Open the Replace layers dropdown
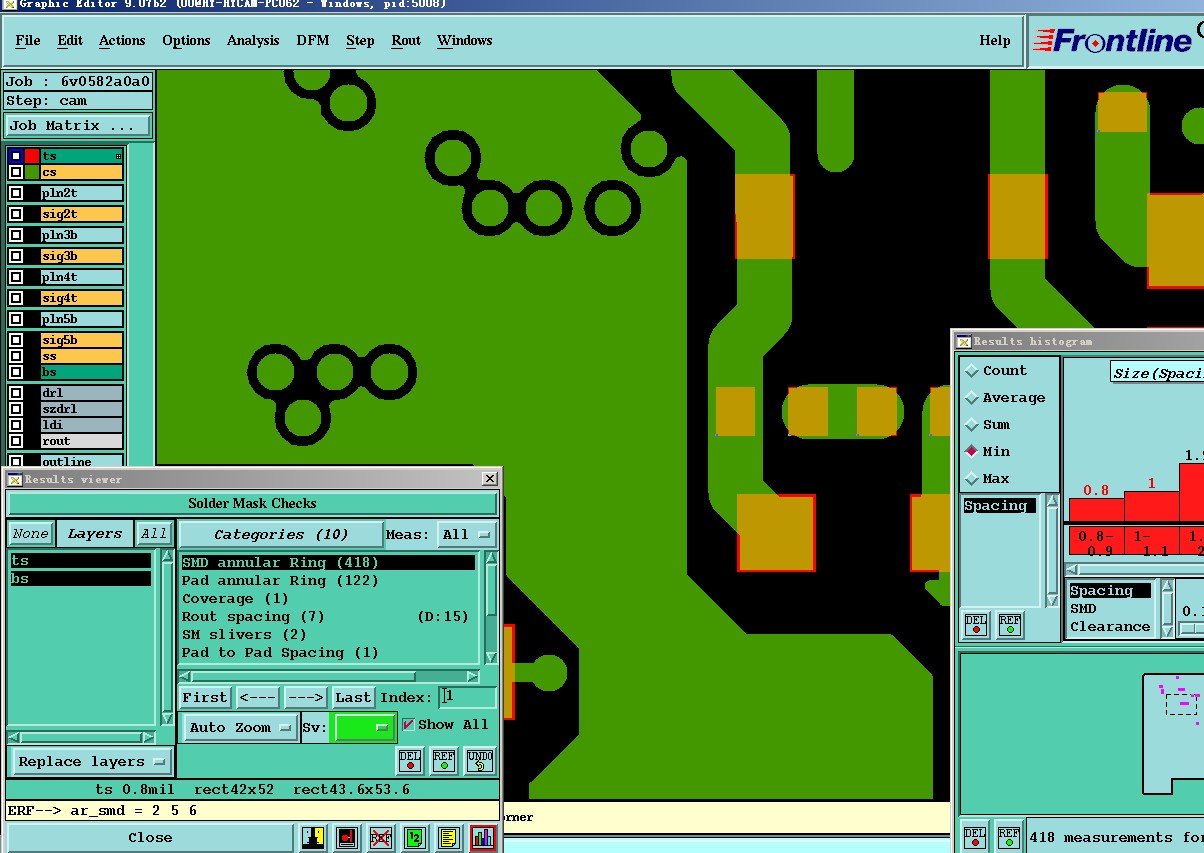1204x853 pixels. point(90,761)
